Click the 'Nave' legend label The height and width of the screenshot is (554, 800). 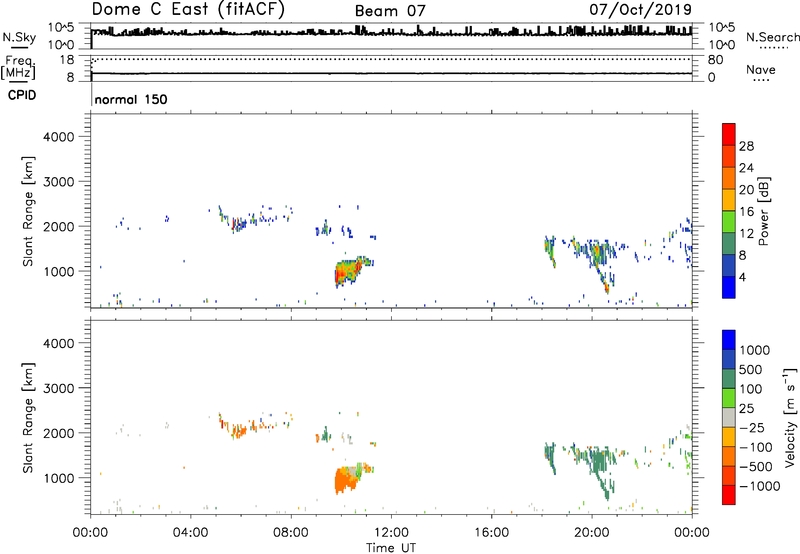coord(761,69)
